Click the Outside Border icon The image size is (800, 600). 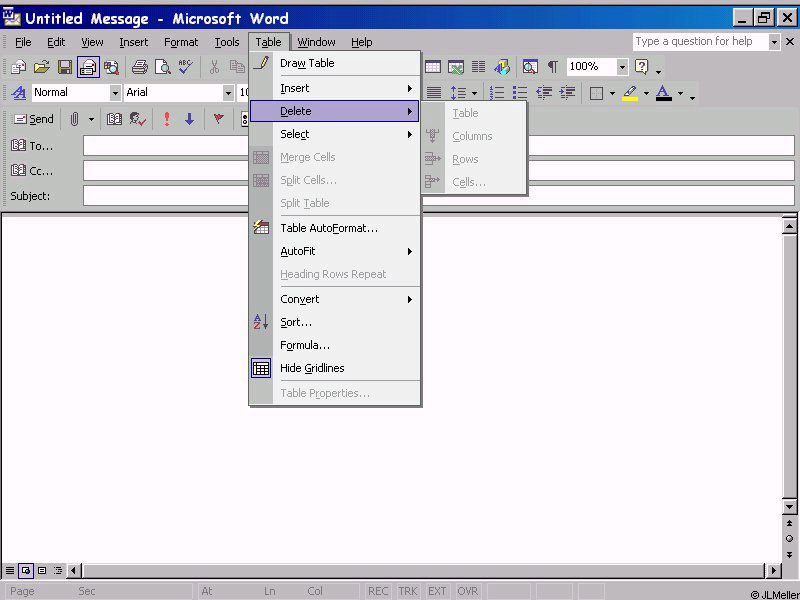(596, 93)
